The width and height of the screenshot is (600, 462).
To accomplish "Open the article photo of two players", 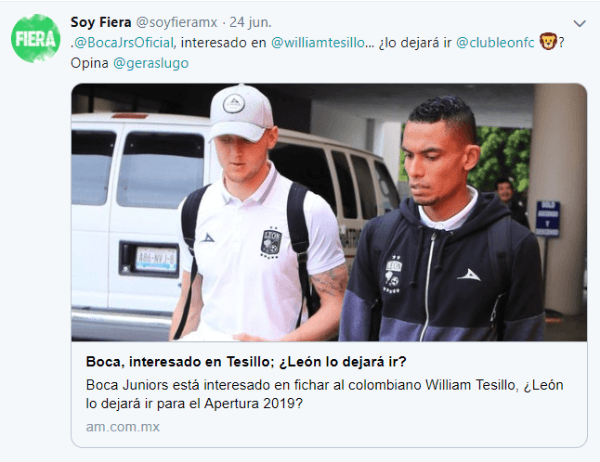I will coord(329,212).
